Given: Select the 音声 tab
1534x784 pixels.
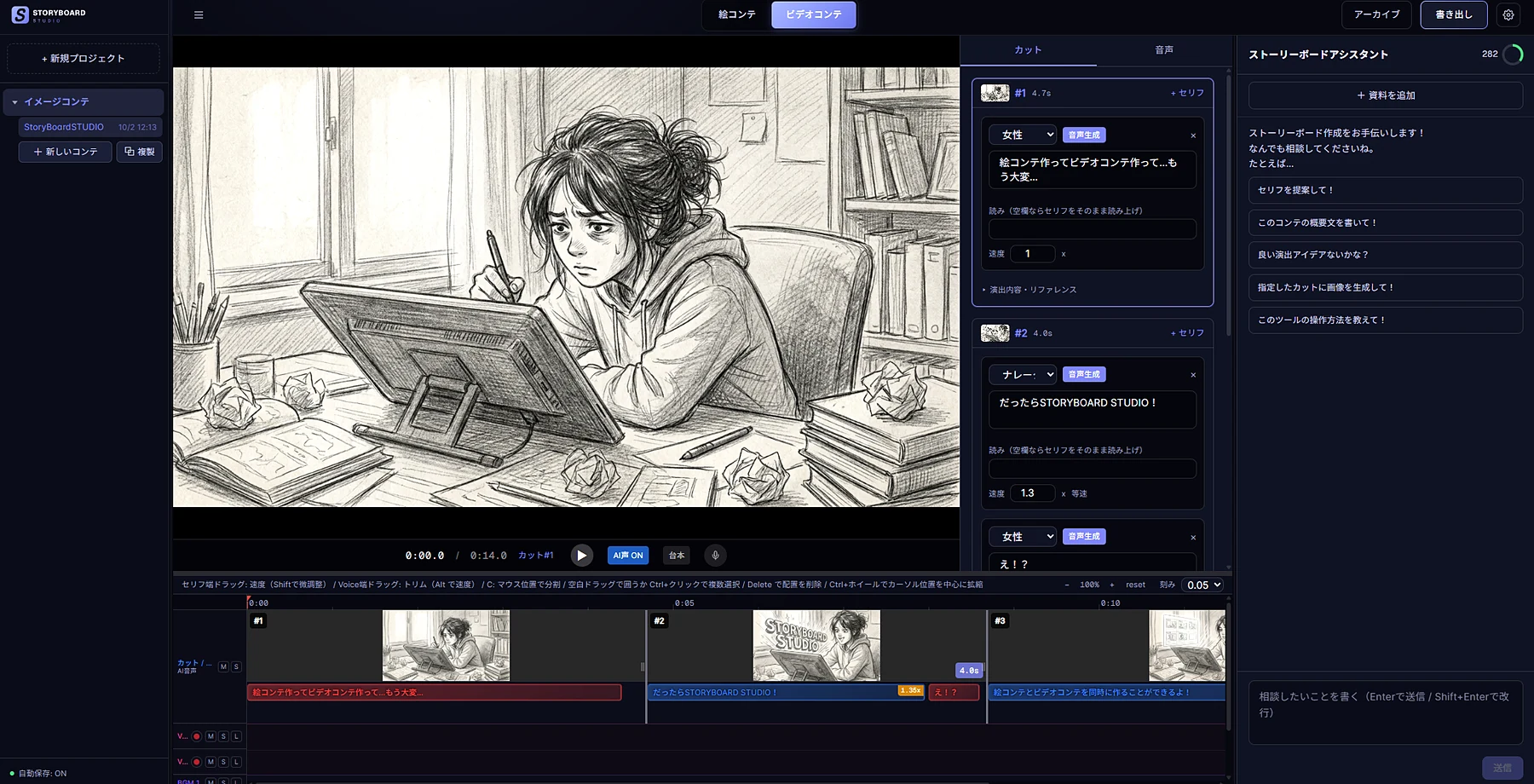Looking at the screenshot, I should pyautogui.click(x=1164, y=50).
